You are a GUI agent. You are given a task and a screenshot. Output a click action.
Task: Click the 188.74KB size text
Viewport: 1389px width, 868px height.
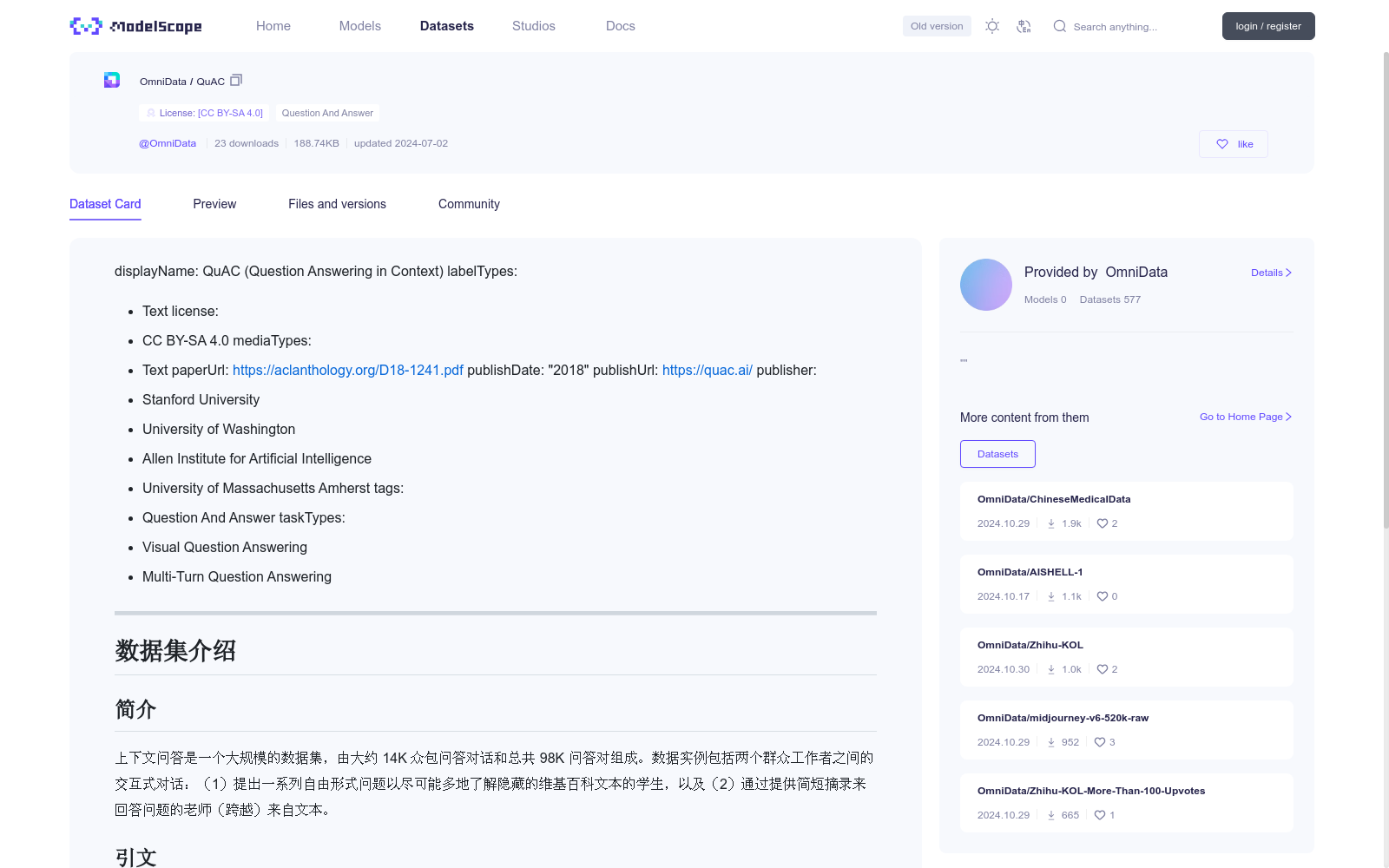316,143
